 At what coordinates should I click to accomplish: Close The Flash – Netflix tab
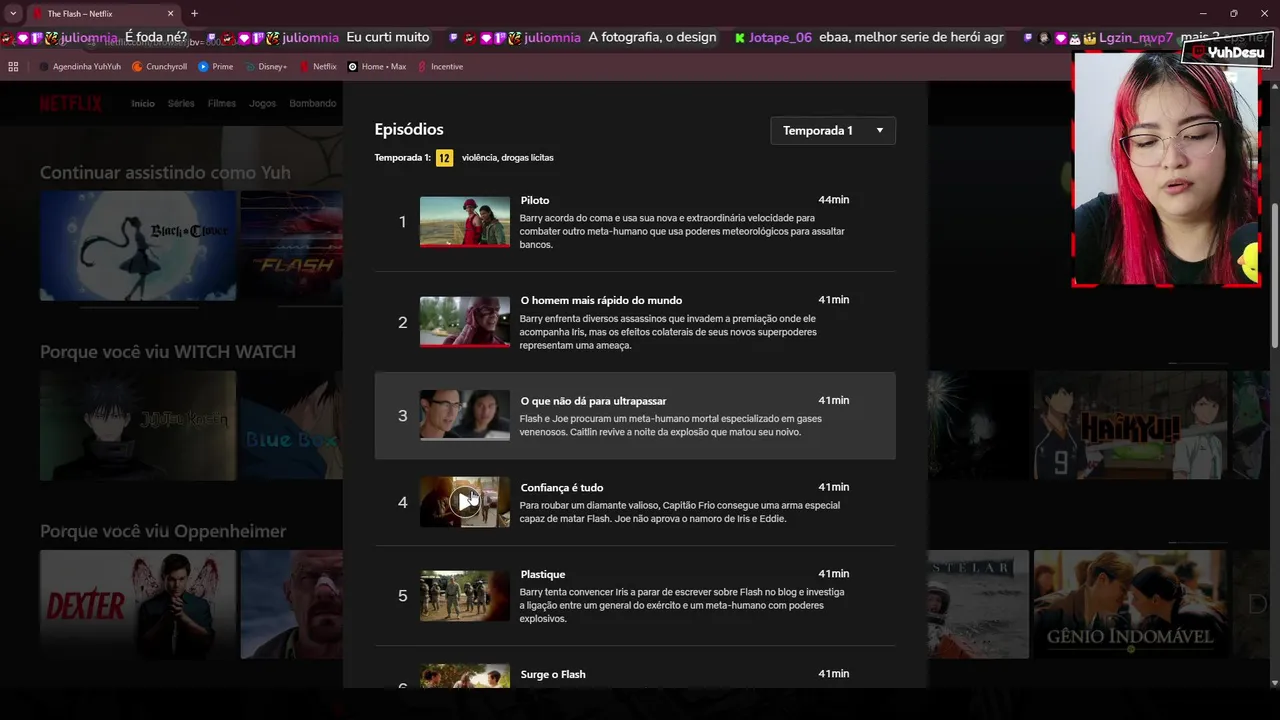coord(170,14)
